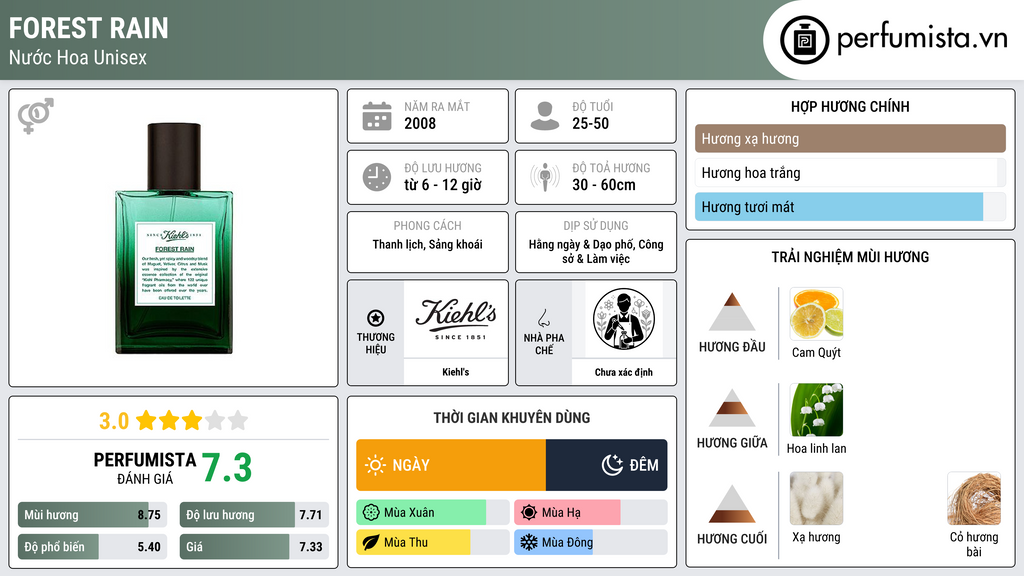Click the first gold rating star
The width and height of the screenshot is (1024, 576).
[146, 420]
